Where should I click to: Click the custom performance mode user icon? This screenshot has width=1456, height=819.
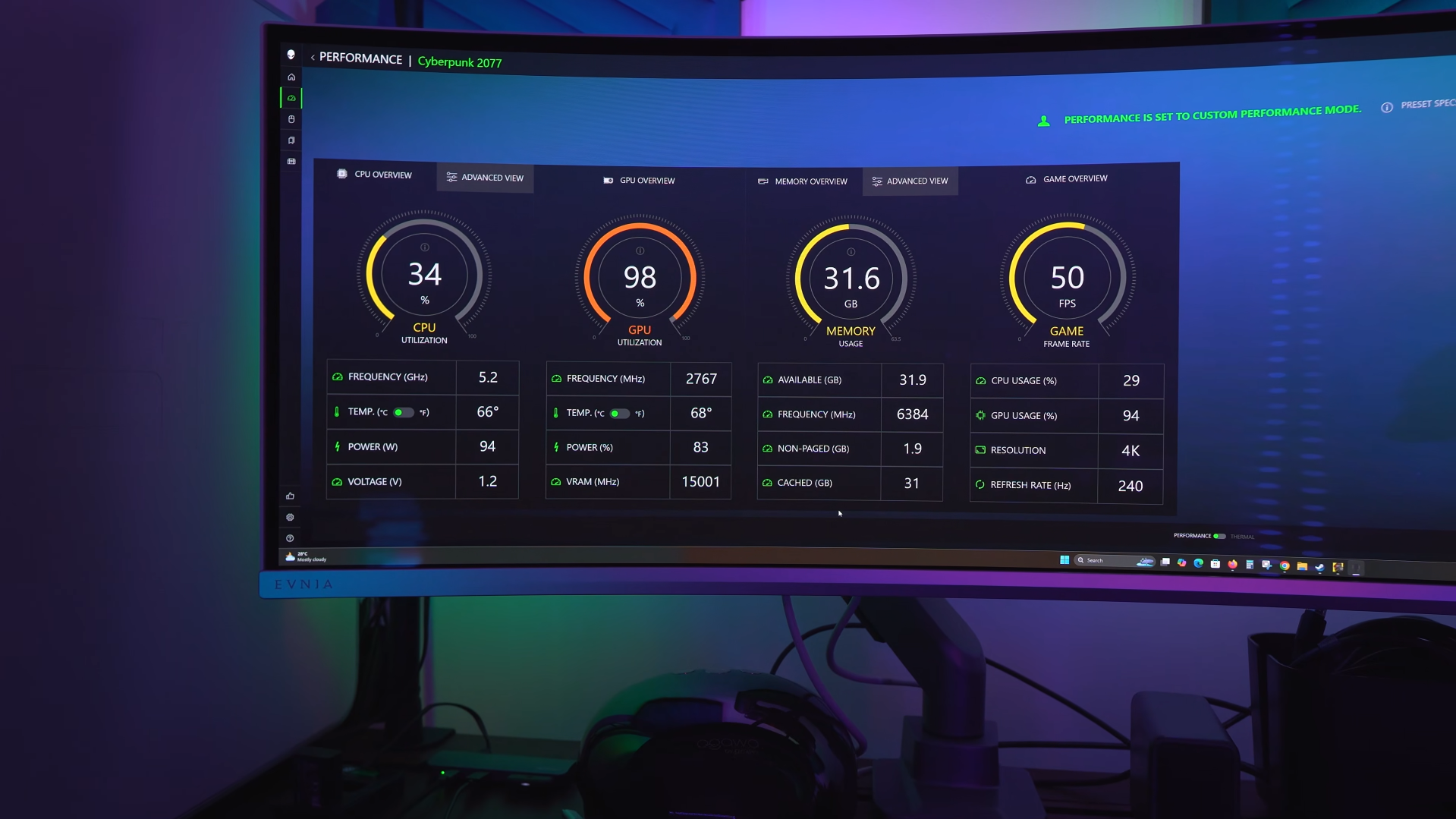tap(1044, 121)
